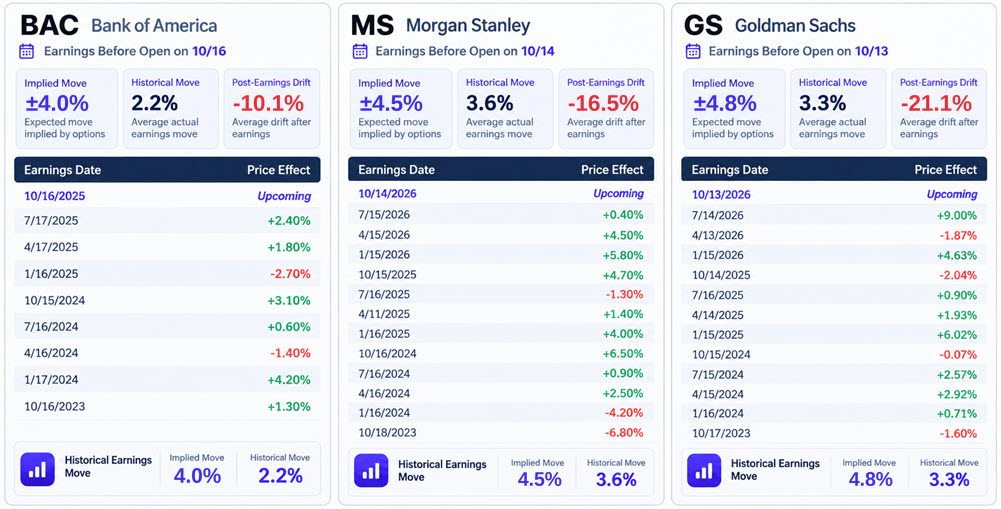Click the bar chart icon in BAC footer
The width and height of the screenshot is (1001, 509).
[x=38, y=469]
